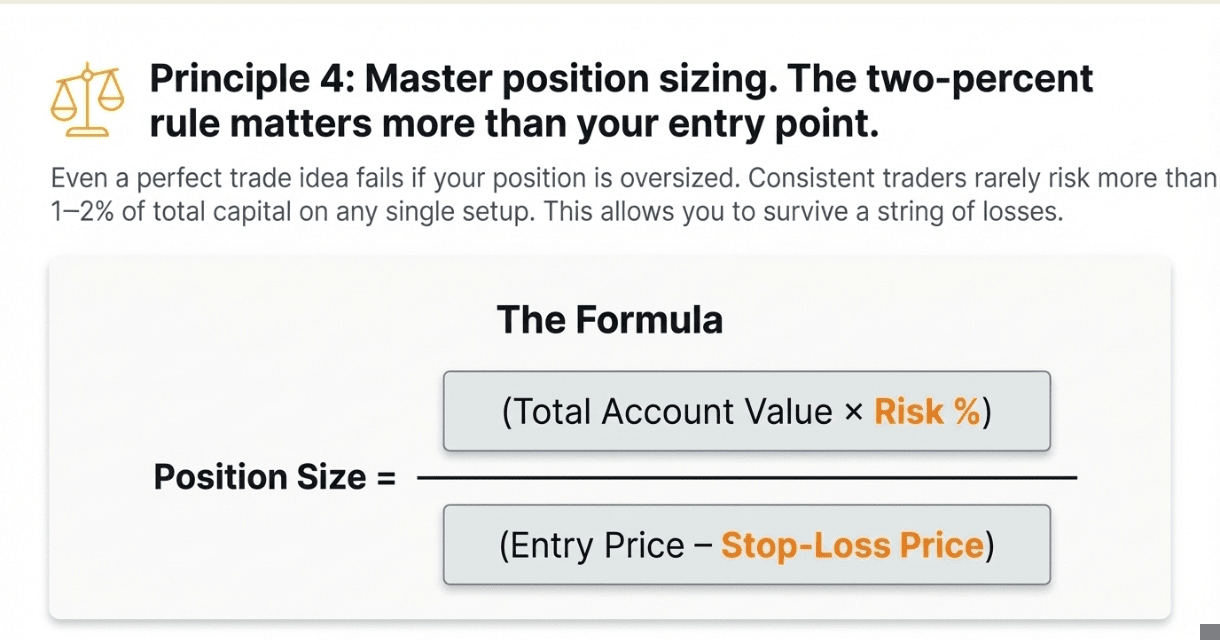Click the words 'Entry Price'
Screen dimensions: 1220x640
(596, 546)
